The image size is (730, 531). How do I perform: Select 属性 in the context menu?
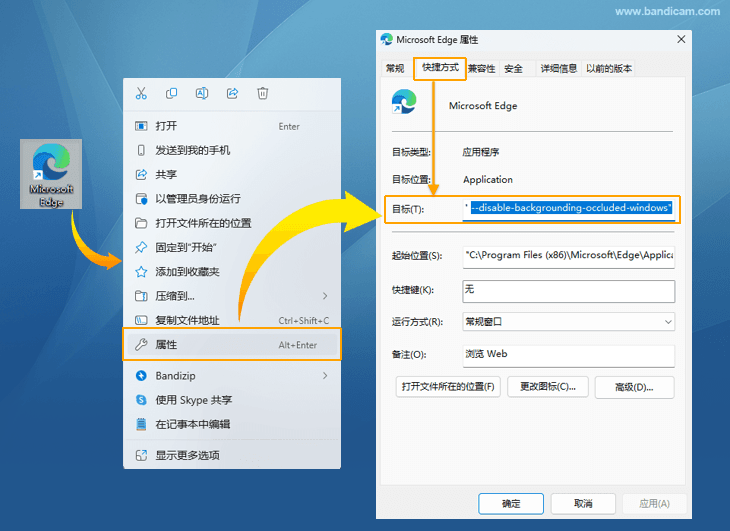(x=232, y=344)
